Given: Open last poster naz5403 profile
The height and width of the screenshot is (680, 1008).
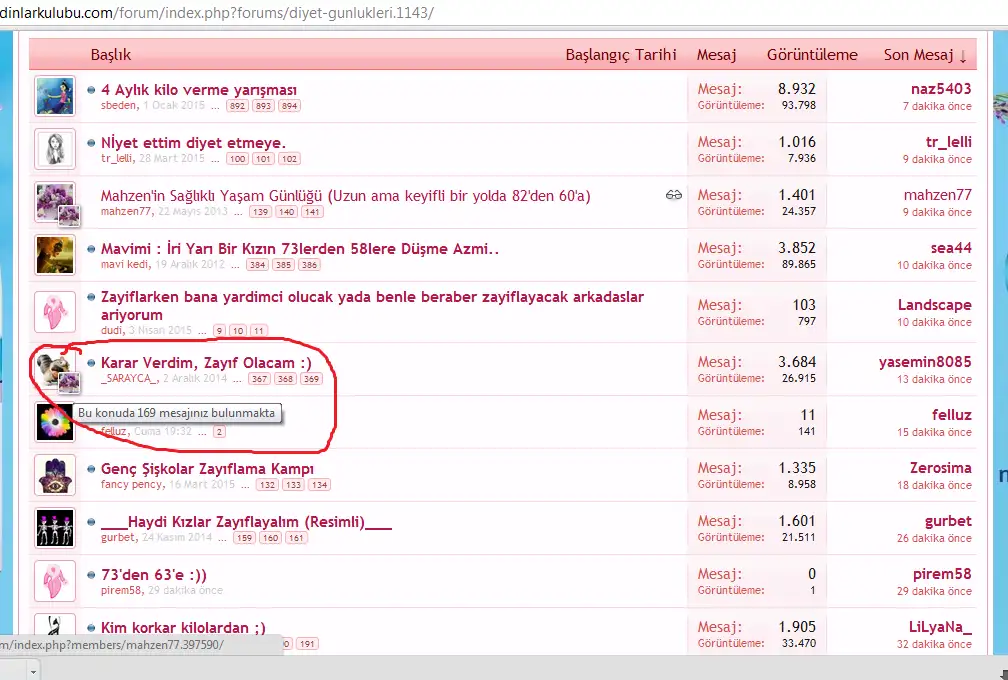Looking at the screenshot, I should point(939,89).
